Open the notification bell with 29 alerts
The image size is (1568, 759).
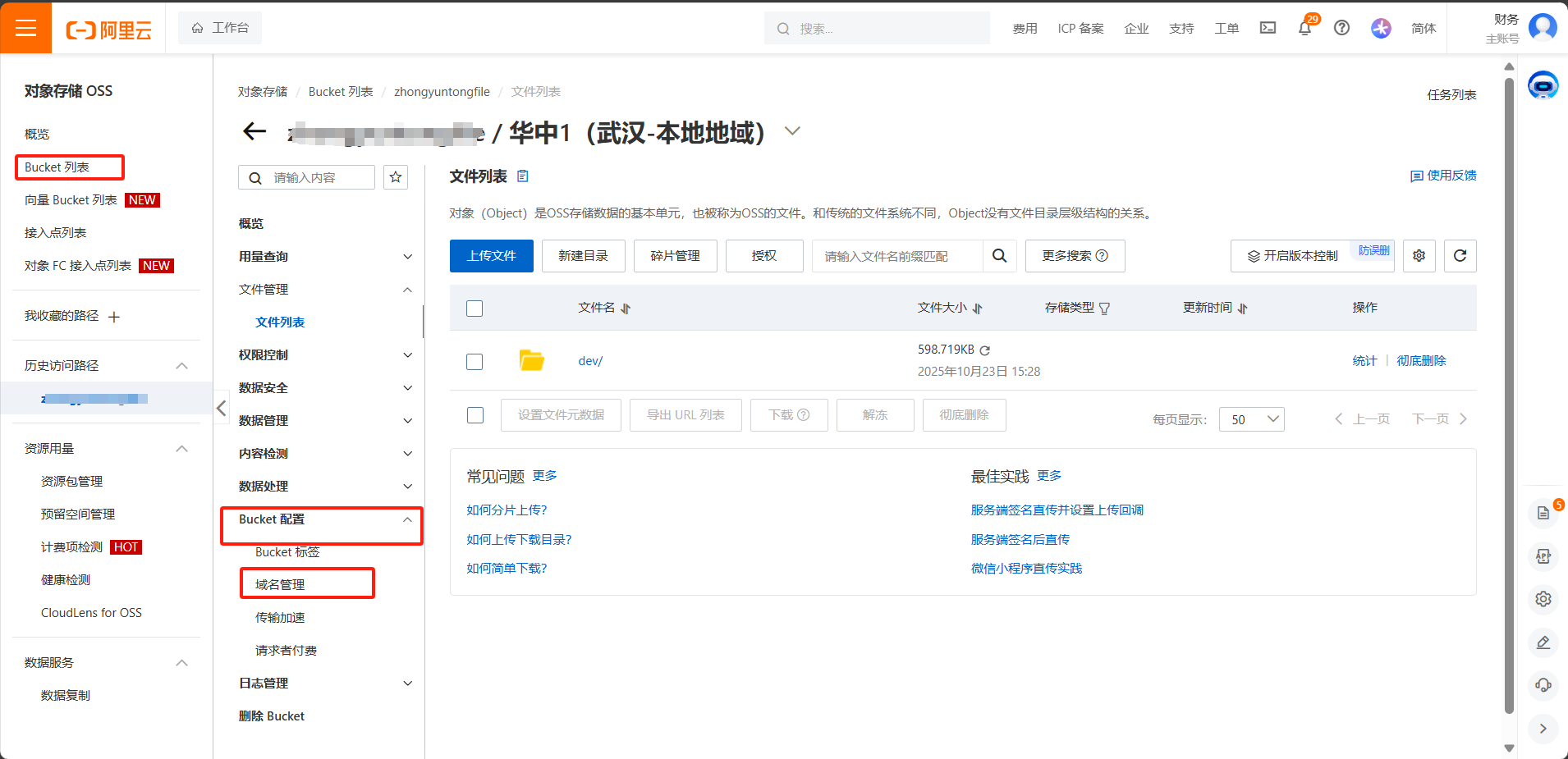tap(1304, 27)
